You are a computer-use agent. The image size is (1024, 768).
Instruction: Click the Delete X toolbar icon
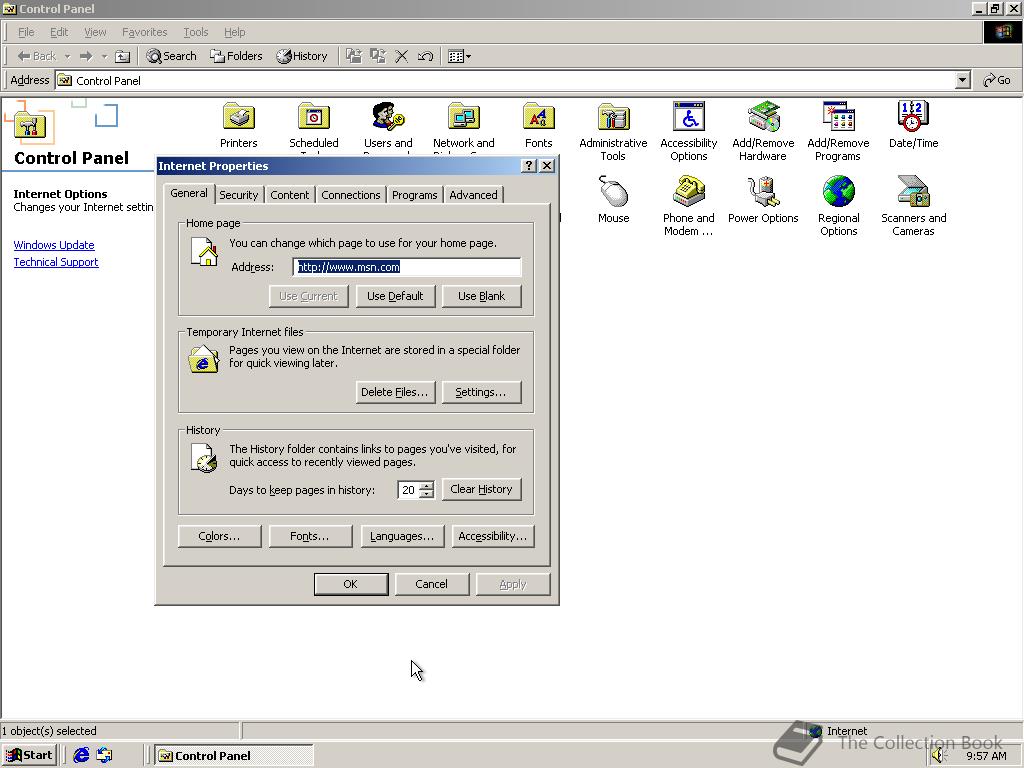402,56
